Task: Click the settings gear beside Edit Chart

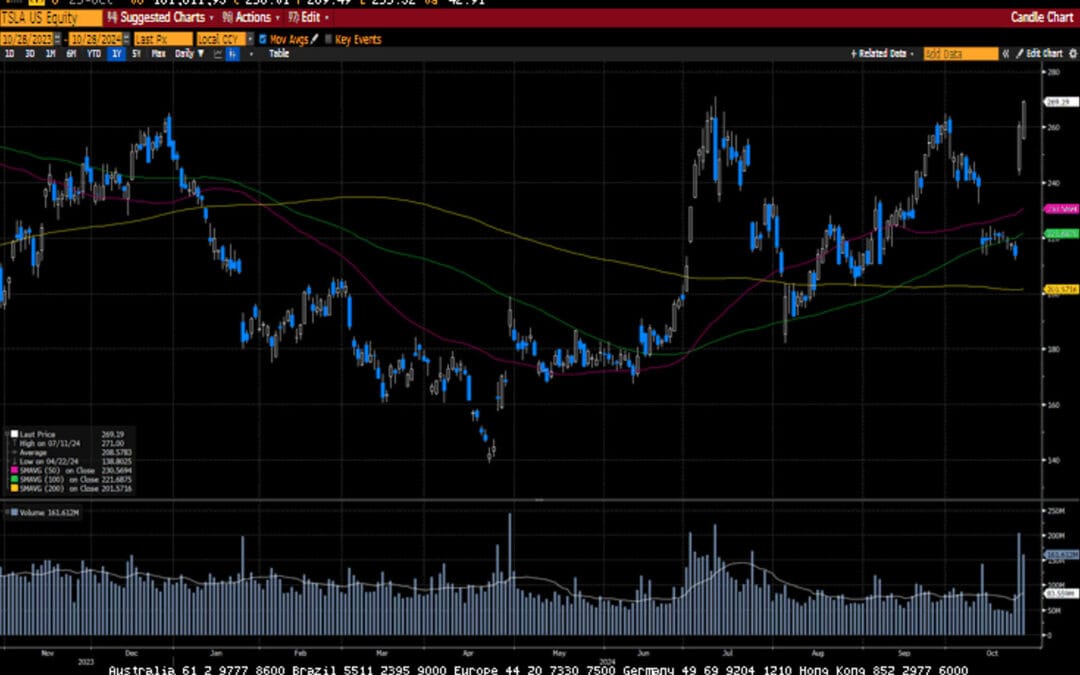Action: pos(1073,54)
